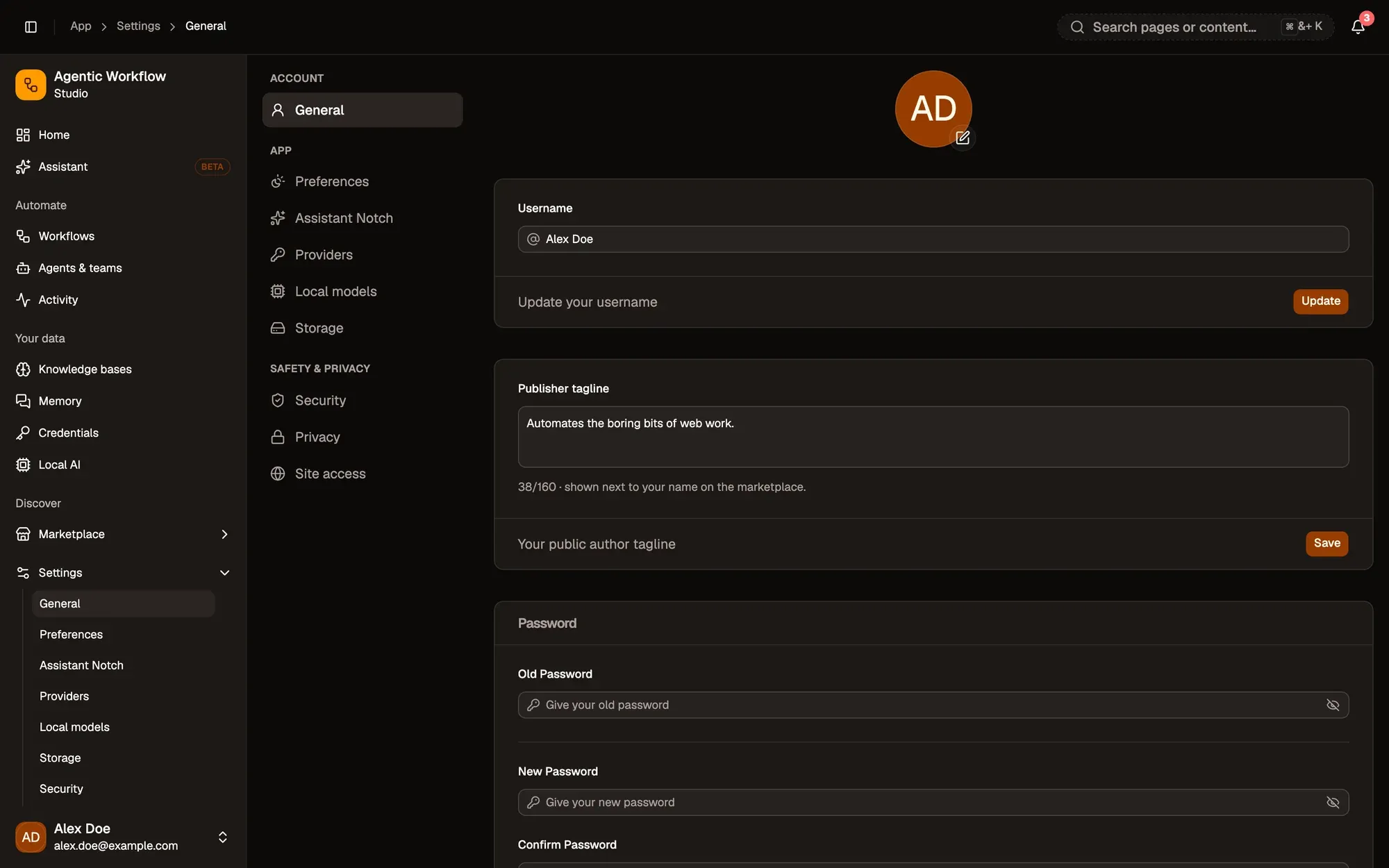Click the Update username button
Screen dimensions: 1389x868
pos(1320,301)
